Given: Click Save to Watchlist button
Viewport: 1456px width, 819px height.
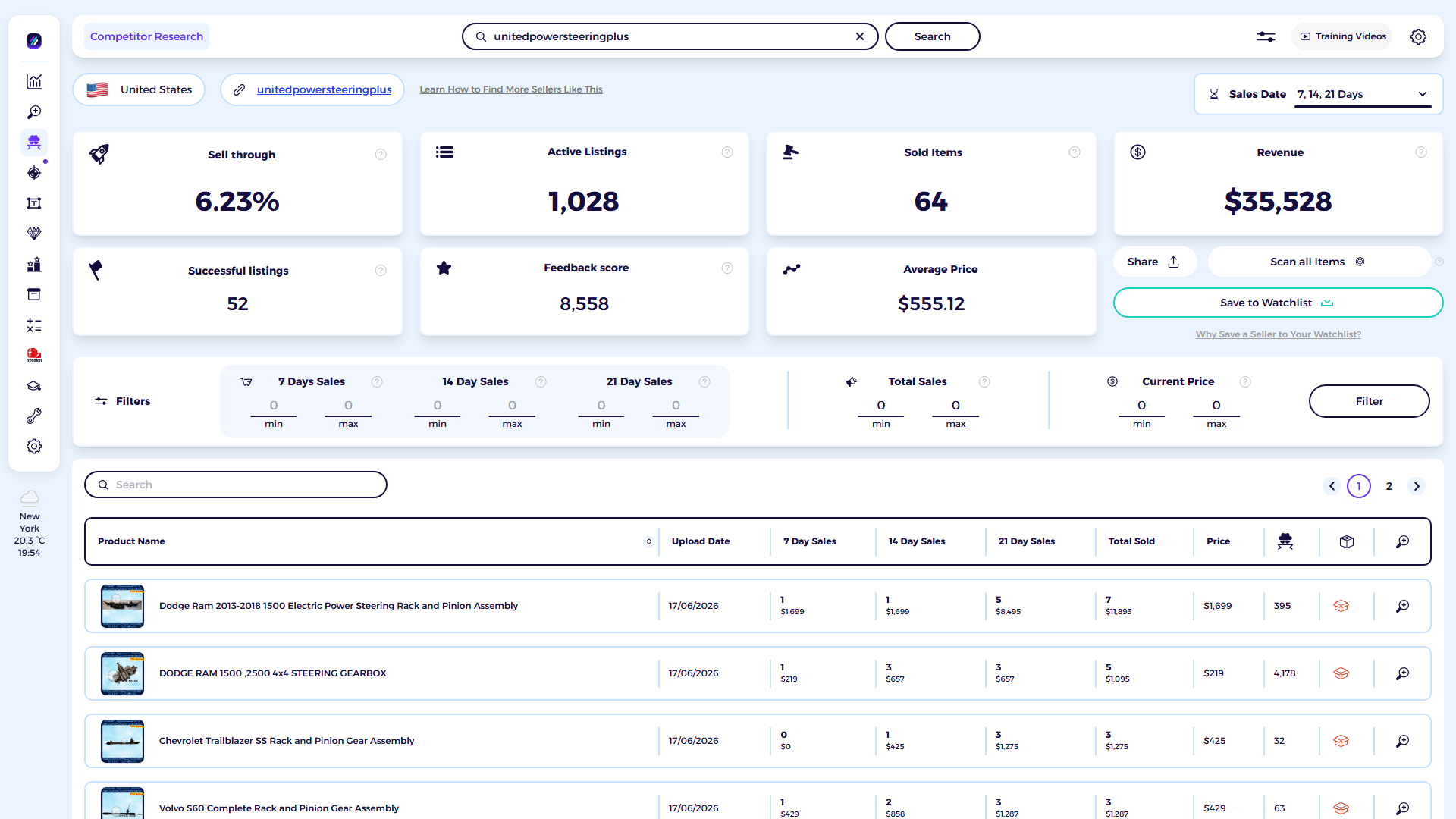Looking at the screenshot, I should 1278,303.
